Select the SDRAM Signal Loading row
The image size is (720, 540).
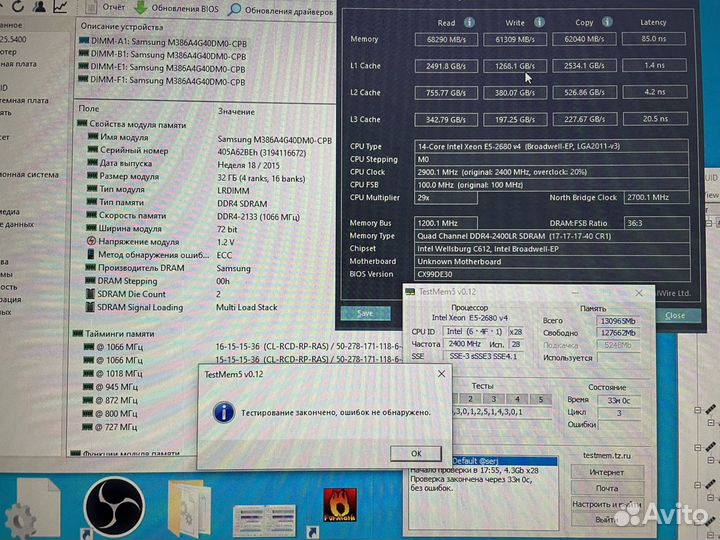[x=182, y=307]
